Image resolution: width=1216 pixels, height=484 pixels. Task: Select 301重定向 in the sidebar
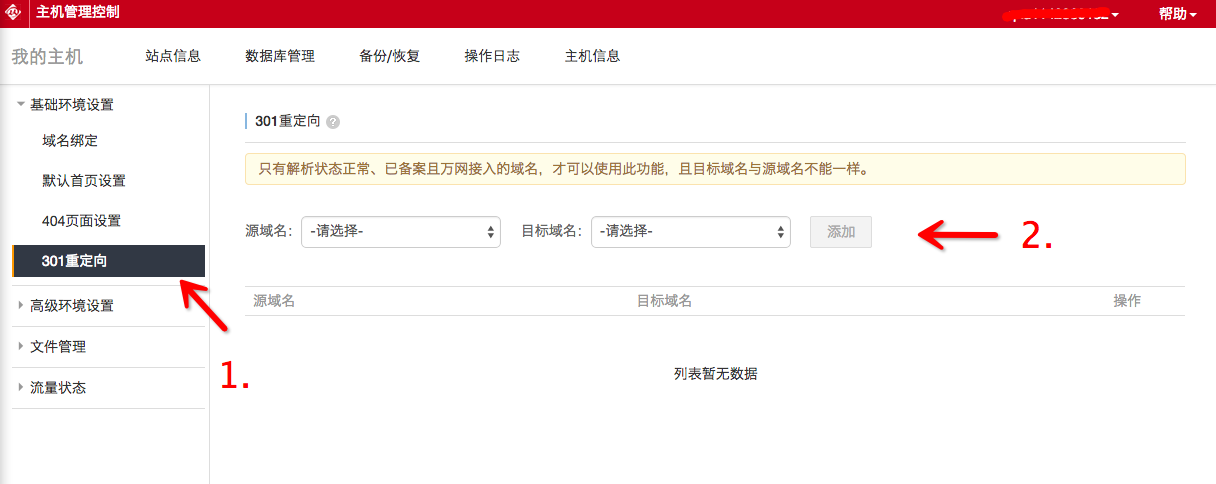point(75,261)
